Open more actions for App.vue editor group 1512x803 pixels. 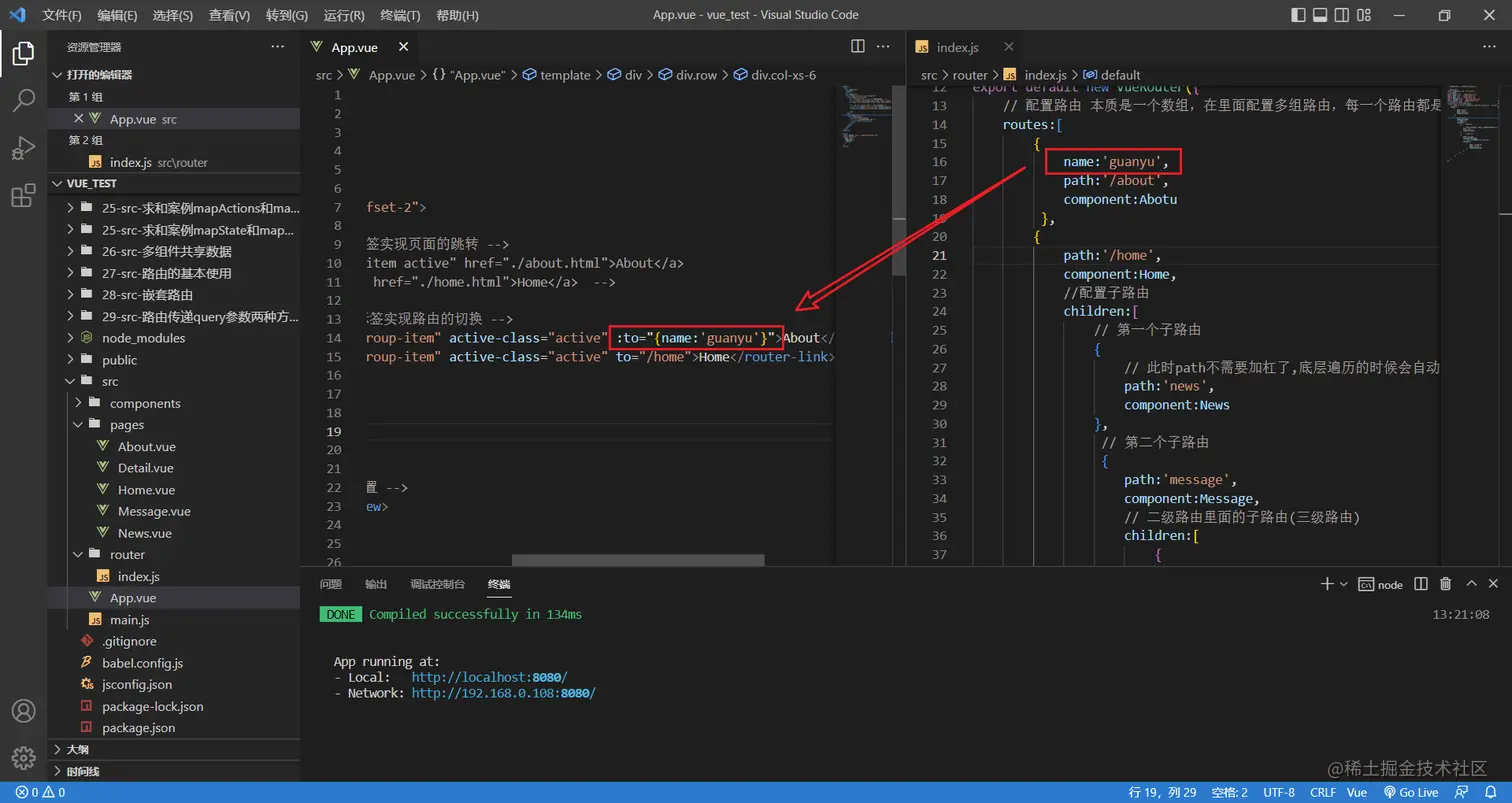(x=883, y=46)
